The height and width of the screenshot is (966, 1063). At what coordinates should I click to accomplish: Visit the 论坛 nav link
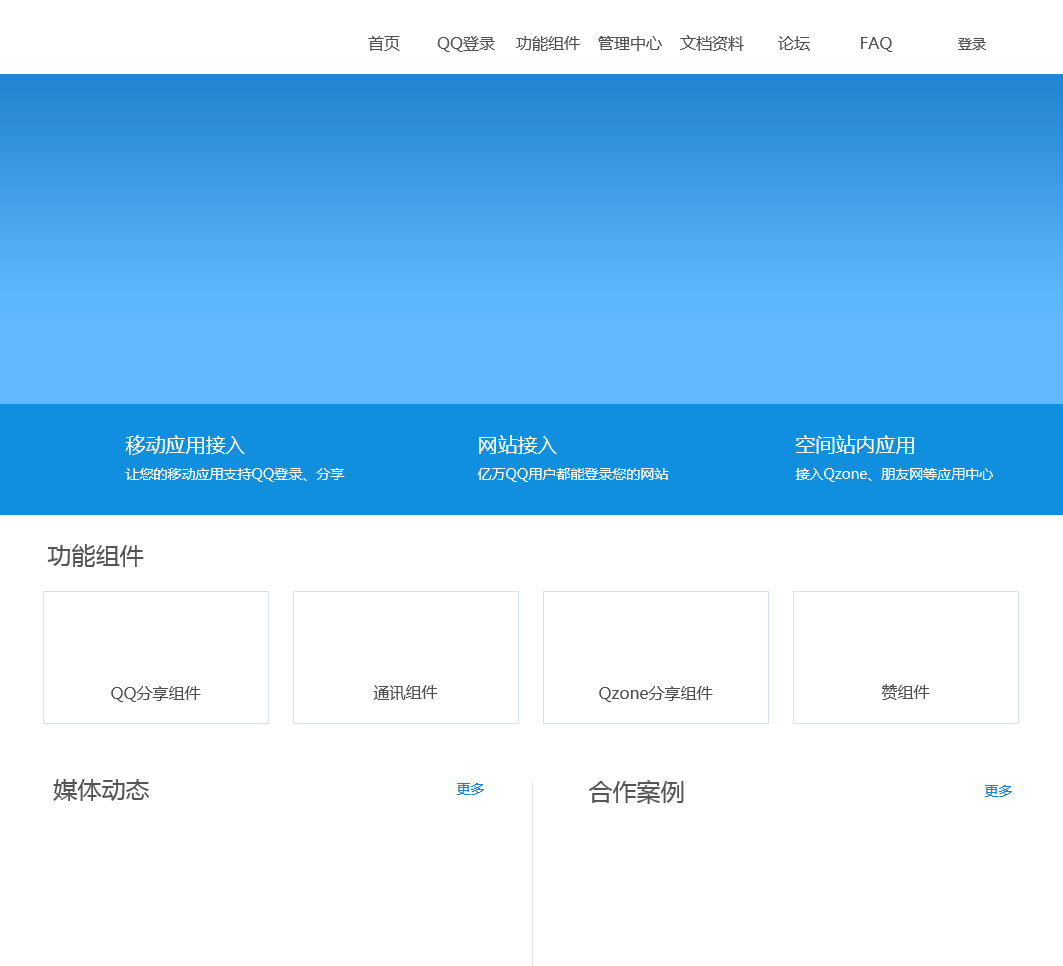click(794, 43)
